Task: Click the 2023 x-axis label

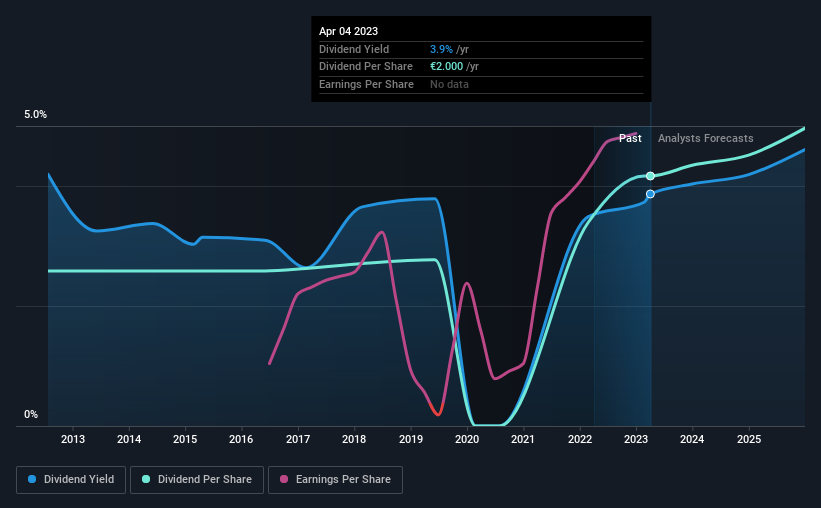Action: pos(636,439)
